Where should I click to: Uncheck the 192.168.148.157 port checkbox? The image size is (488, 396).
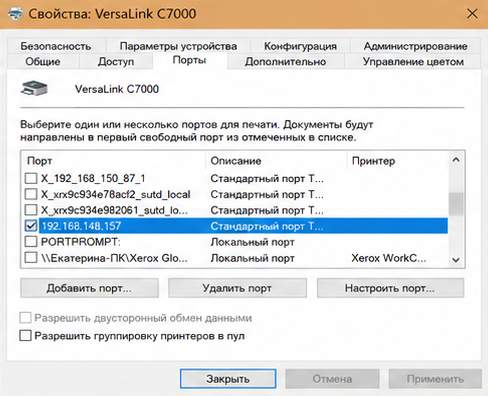31,226
